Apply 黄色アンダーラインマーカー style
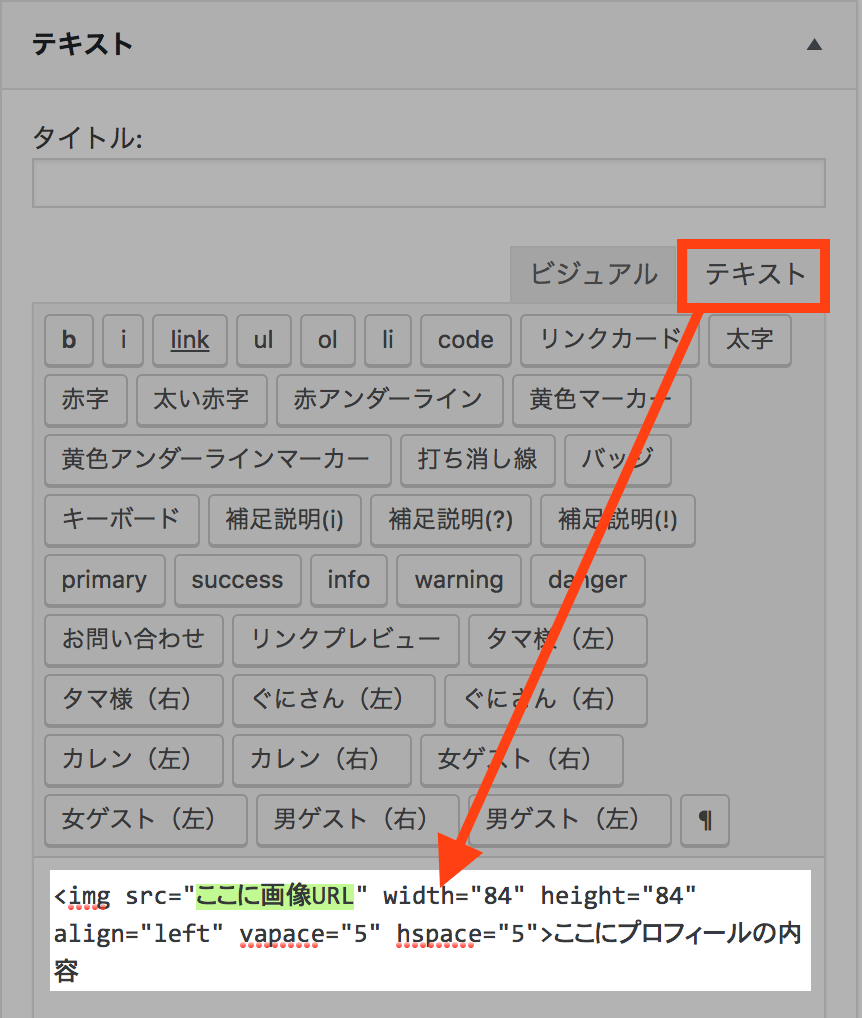Viewport: 862px width, 1018px height. [217, 460]
